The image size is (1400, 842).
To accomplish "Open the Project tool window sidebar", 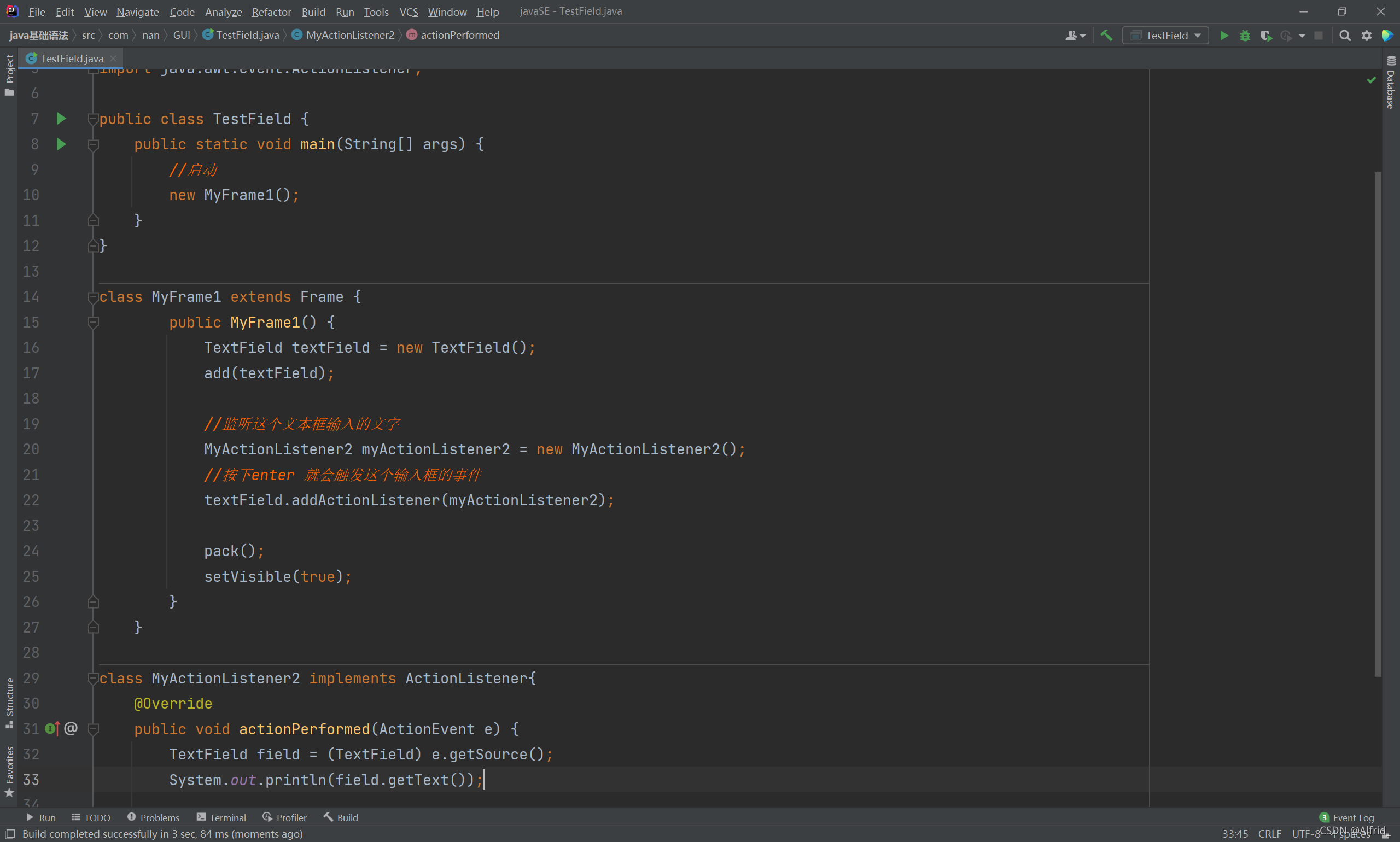I will pos(9,75).
